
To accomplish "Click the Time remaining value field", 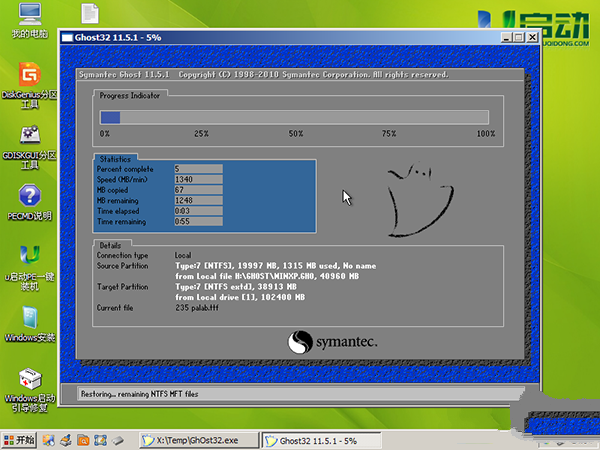I will [197, 219].
